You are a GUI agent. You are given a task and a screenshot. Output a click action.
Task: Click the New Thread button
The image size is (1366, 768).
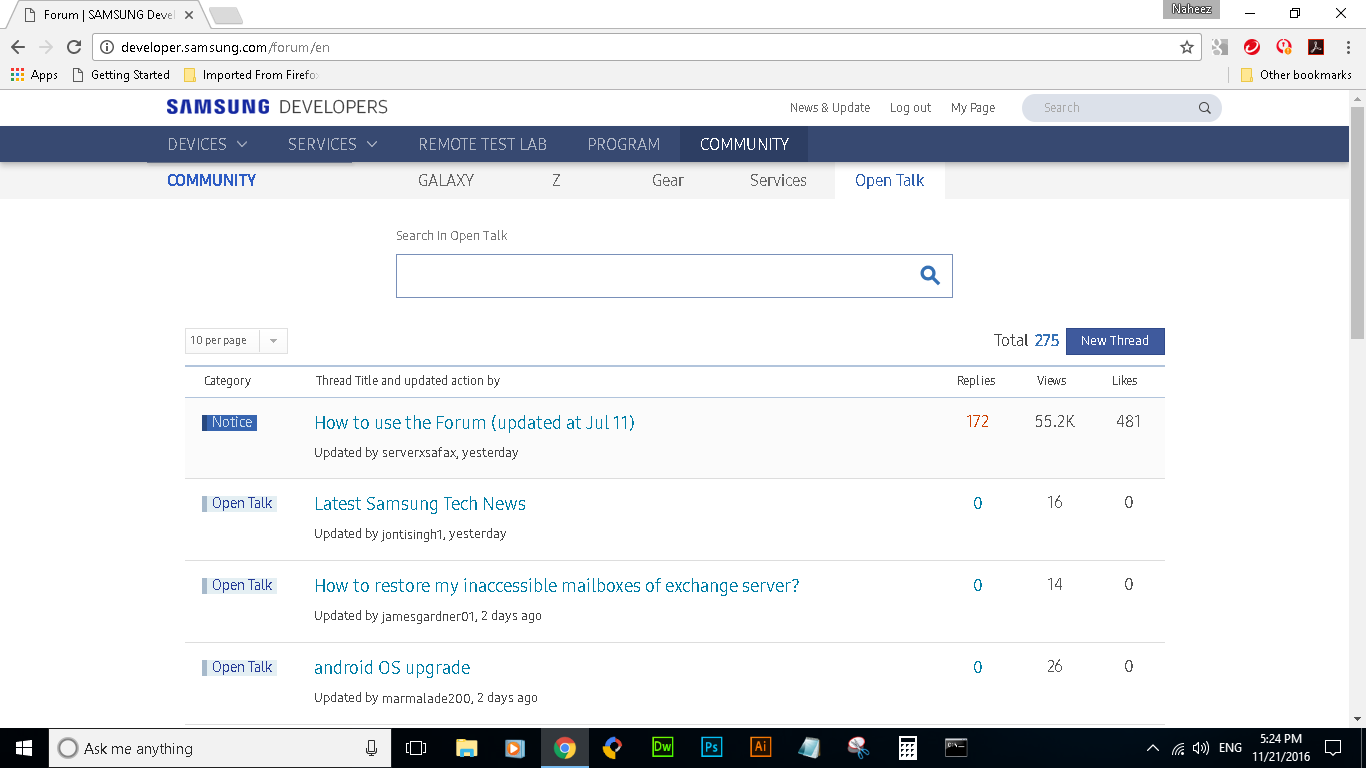[x=1115, y=341]
